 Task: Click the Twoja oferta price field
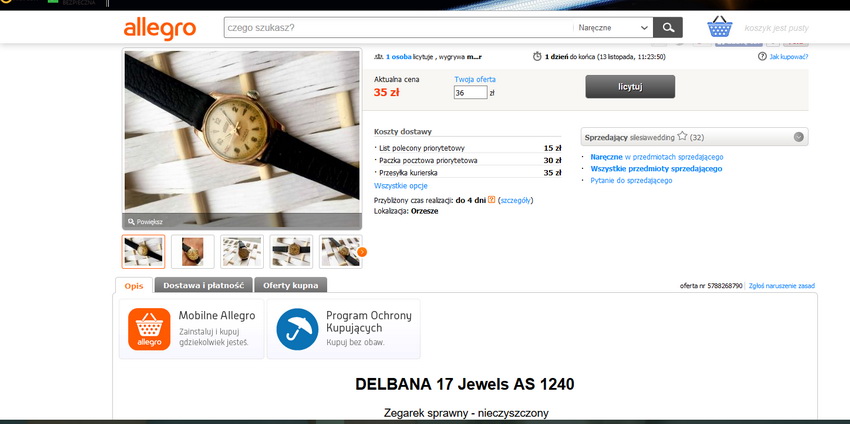tap(471, 93)
